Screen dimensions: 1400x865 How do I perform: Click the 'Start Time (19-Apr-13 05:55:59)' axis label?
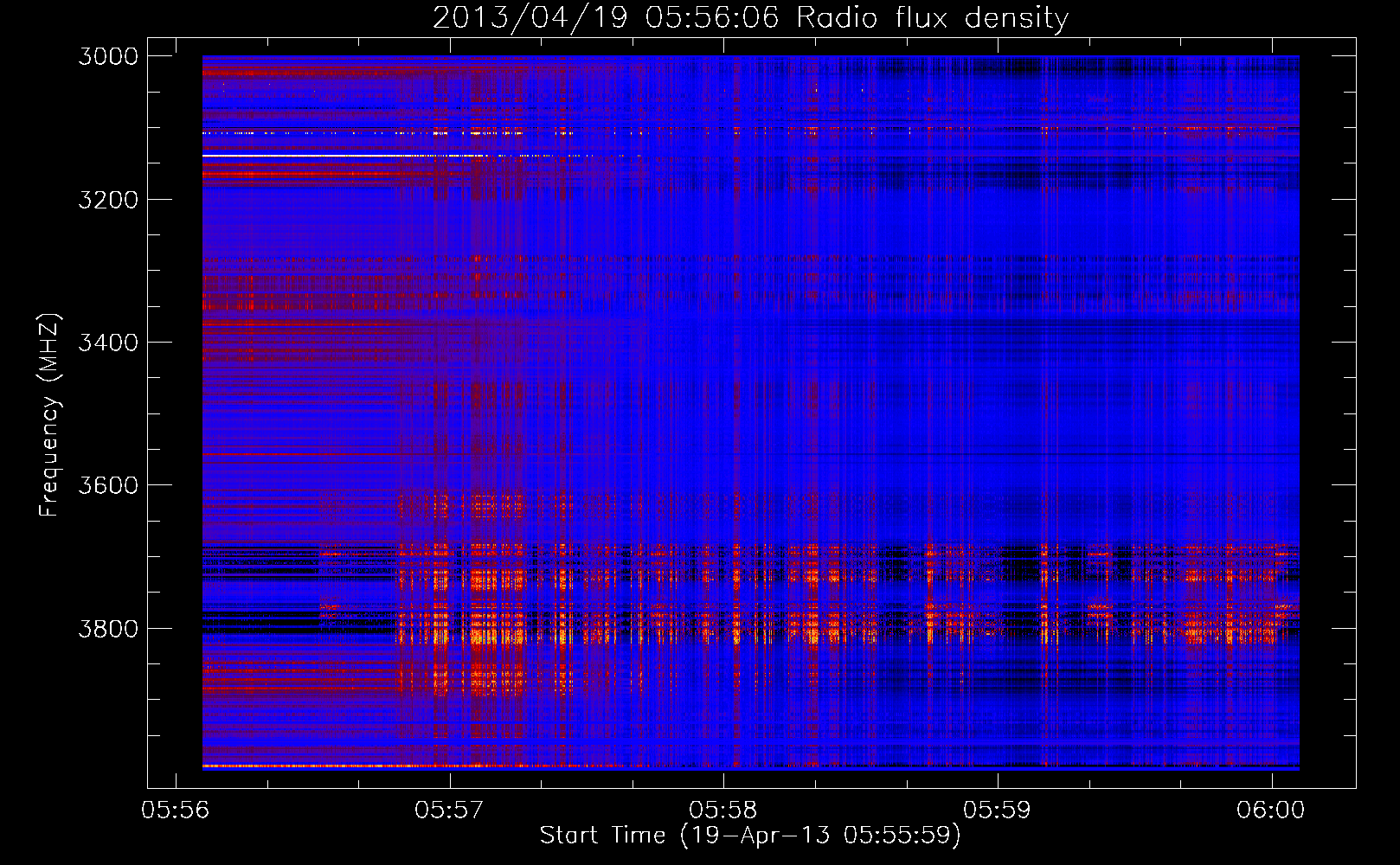[750, 836]
